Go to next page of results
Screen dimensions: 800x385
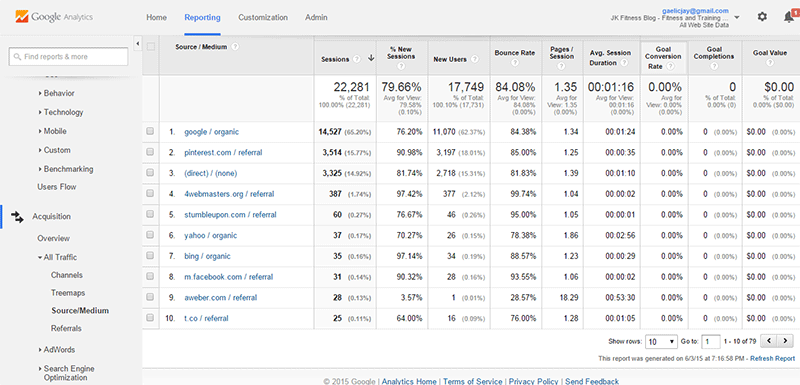point(785,341)
